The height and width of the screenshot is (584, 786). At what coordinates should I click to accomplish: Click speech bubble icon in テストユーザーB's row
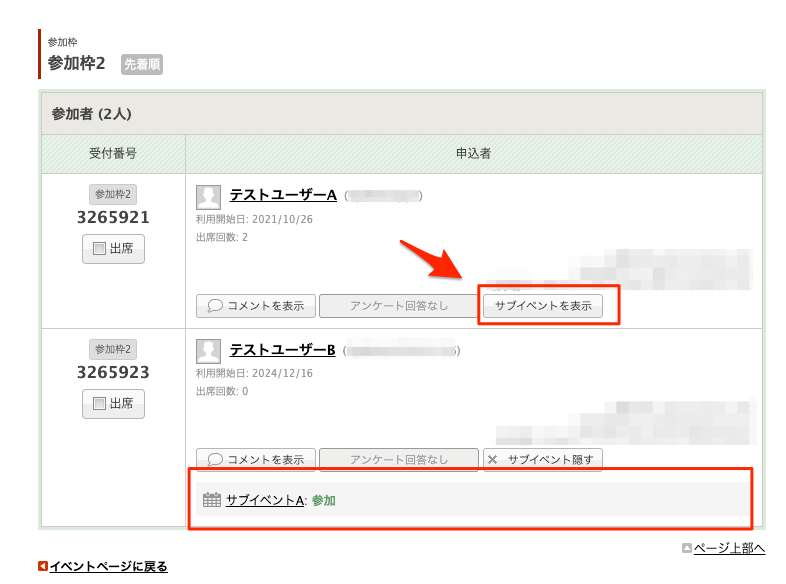pyautogui.click(x=215, y=460)
